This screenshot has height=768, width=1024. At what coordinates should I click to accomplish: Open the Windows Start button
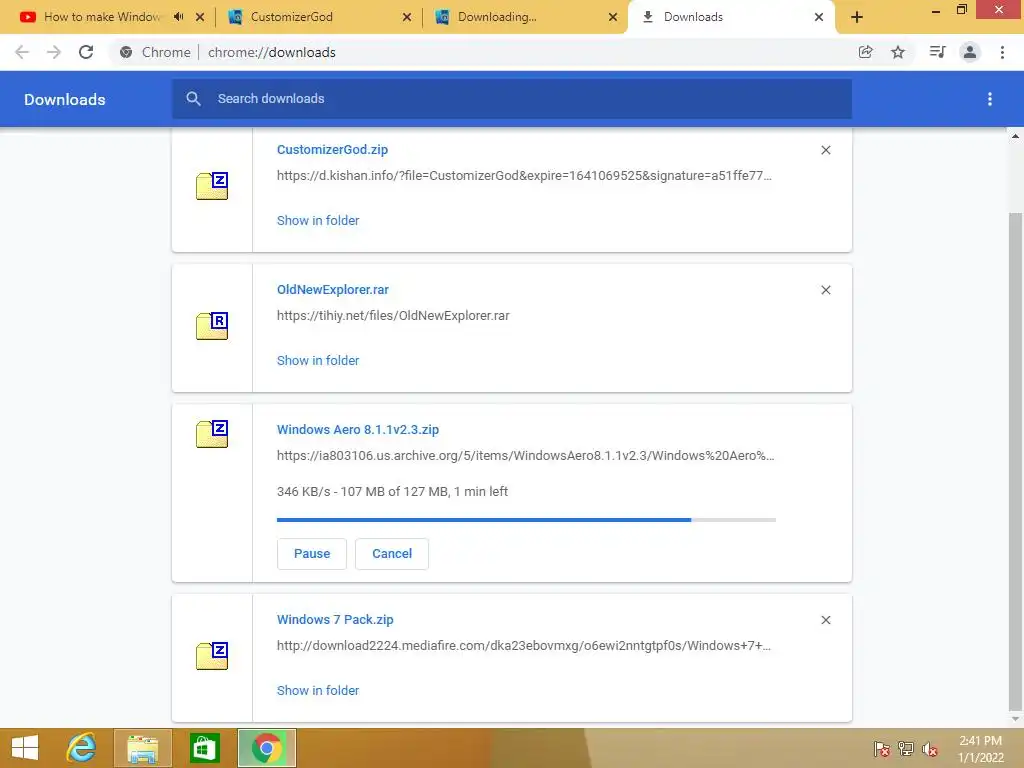pyautogui.click(x=25, y=748)
